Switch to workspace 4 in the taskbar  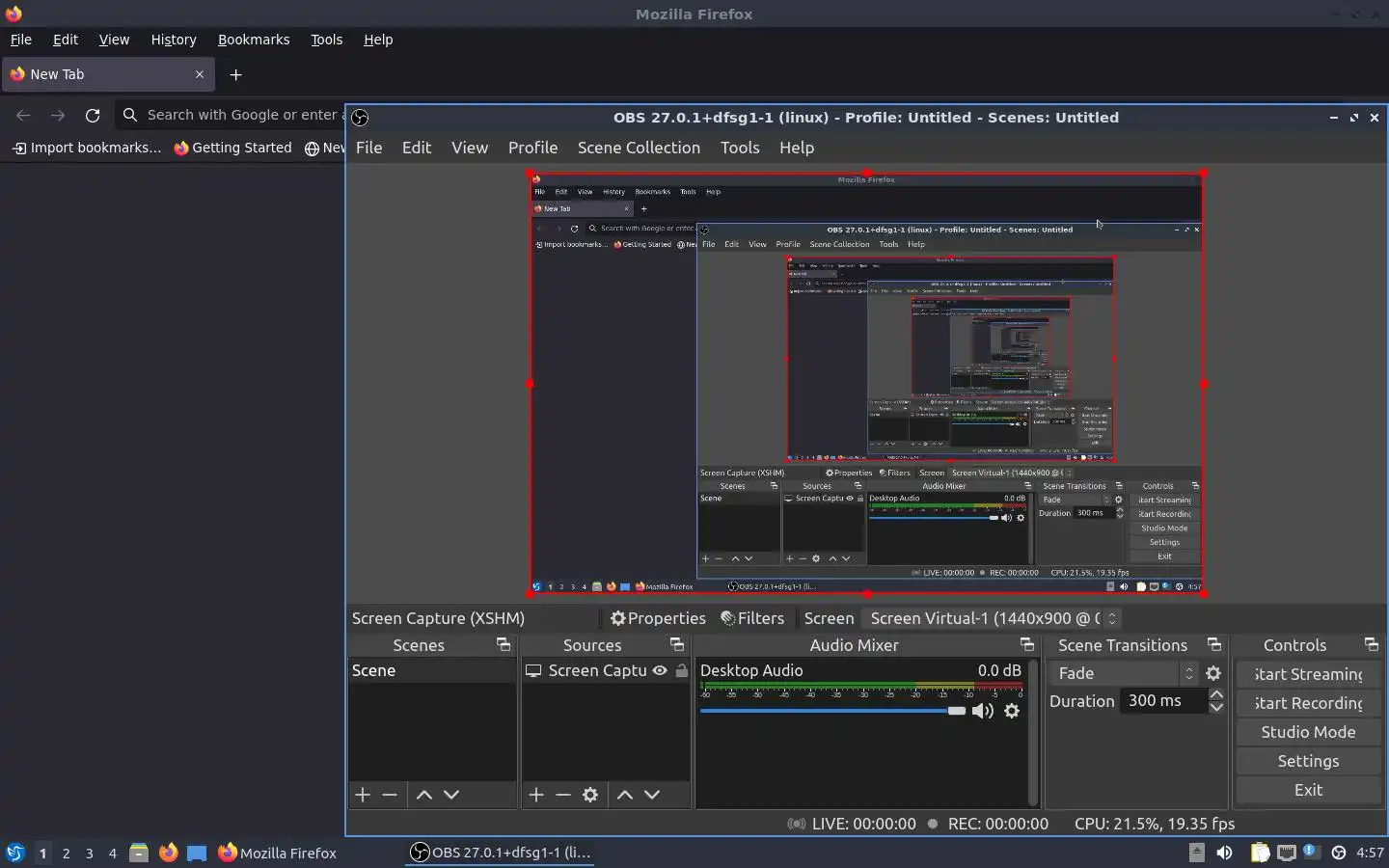[113, 853]
